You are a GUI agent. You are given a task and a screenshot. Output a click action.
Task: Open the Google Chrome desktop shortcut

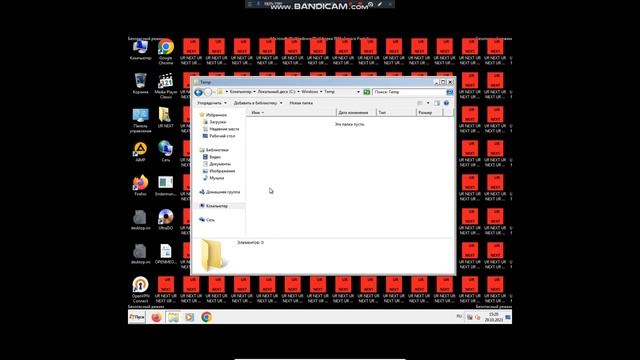tap(166, 51)
